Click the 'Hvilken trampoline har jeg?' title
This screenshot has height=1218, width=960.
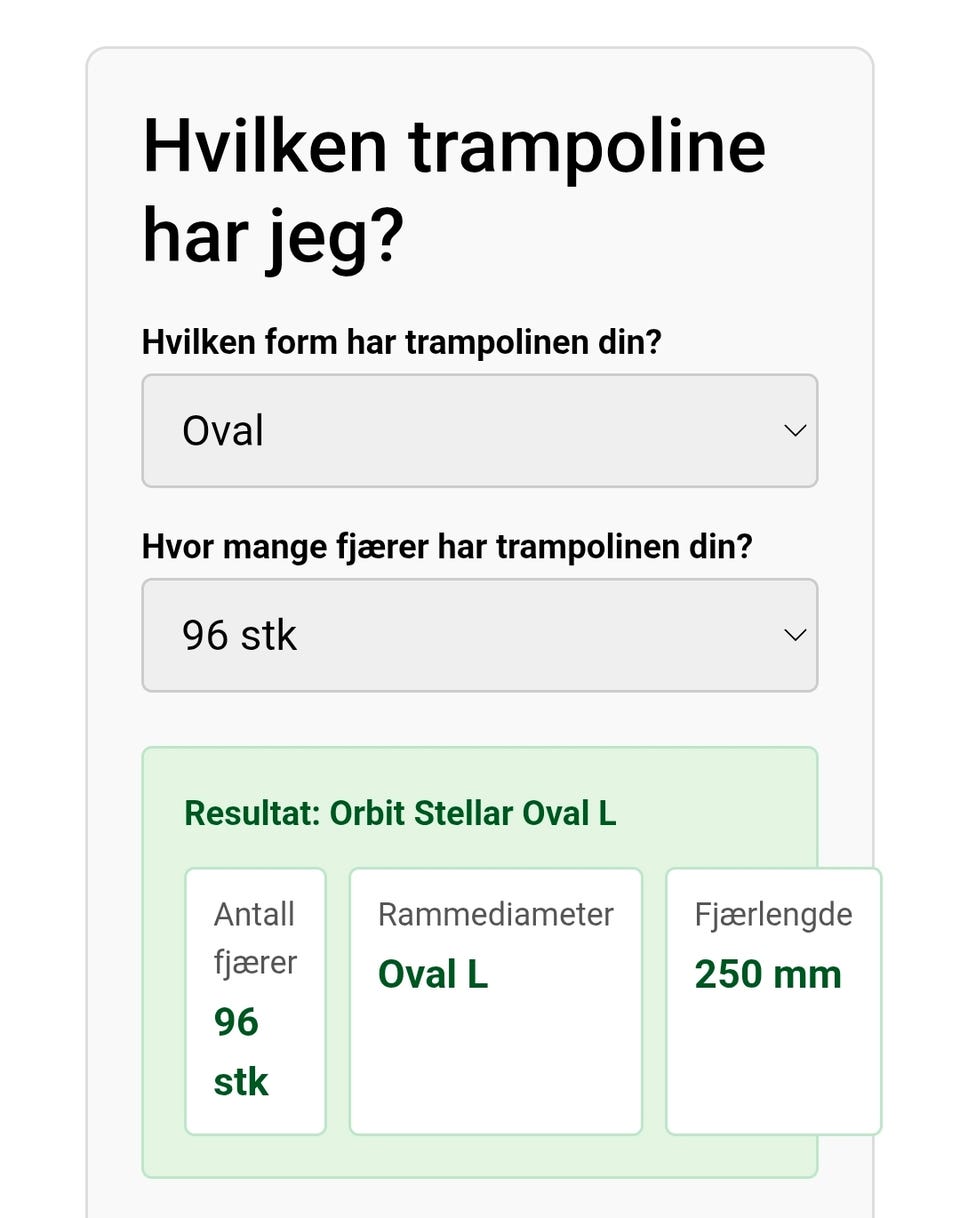[x=454, y=191]
